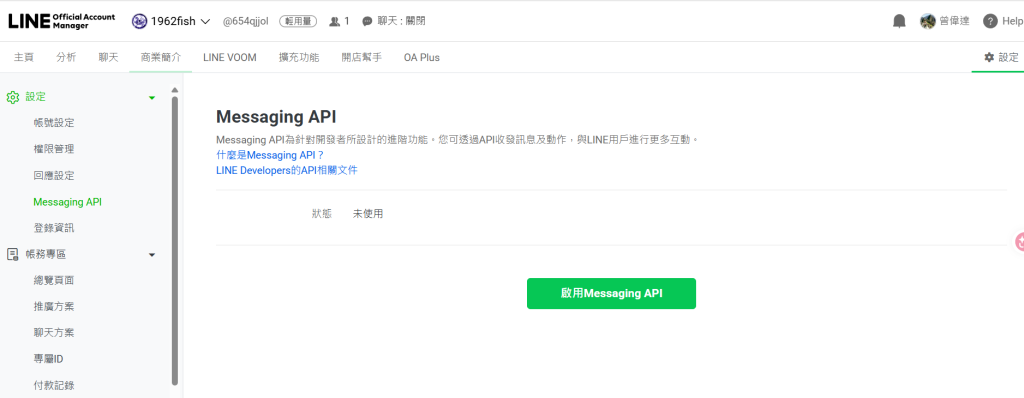Open 權限管理 in the sidebar
The width and height of the screenshot is (1024, 398).
[x=54, y=149]
